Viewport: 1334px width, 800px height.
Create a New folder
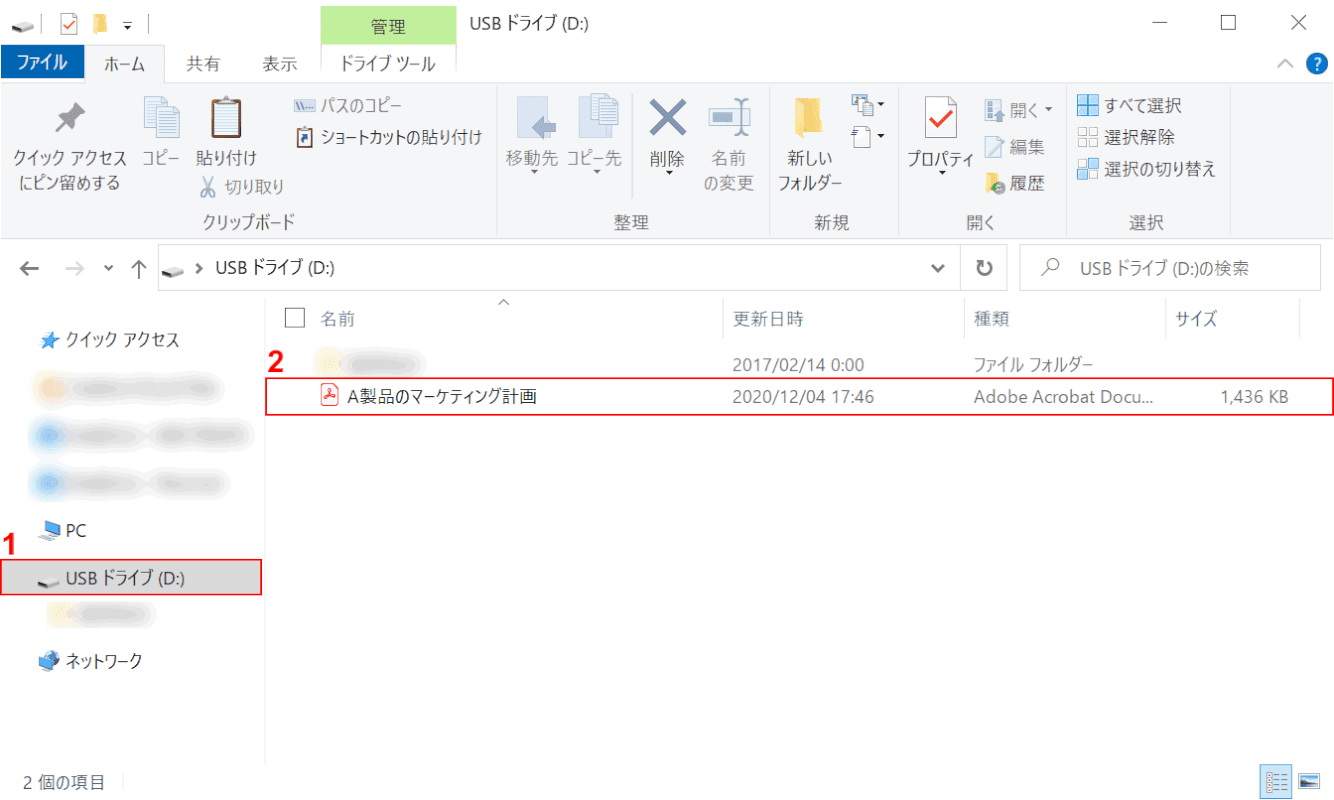(x=810, y=142)
